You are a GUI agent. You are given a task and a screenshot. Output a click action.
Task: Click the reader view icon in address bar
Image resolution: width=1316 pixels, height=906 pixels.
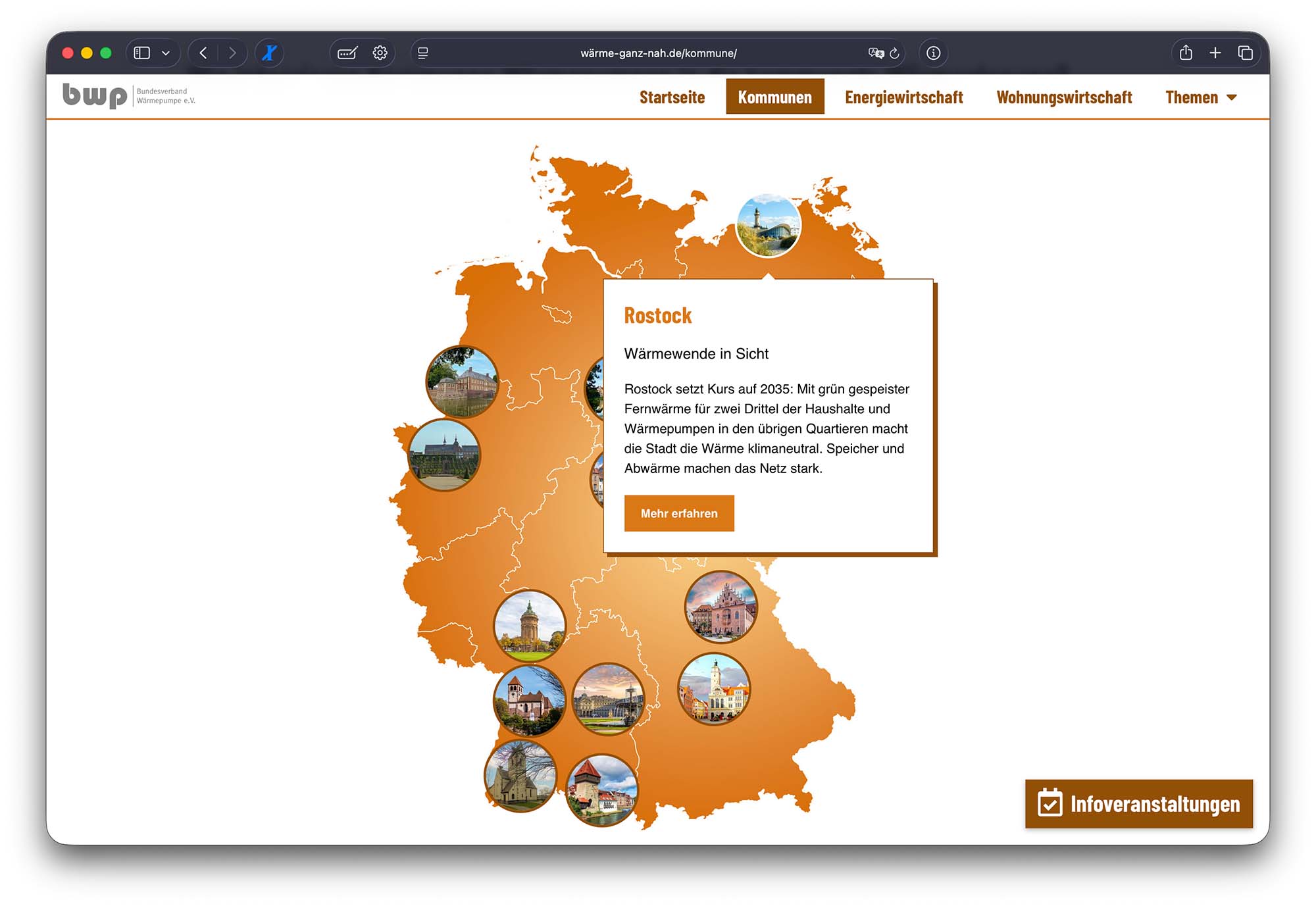(423, 53)
